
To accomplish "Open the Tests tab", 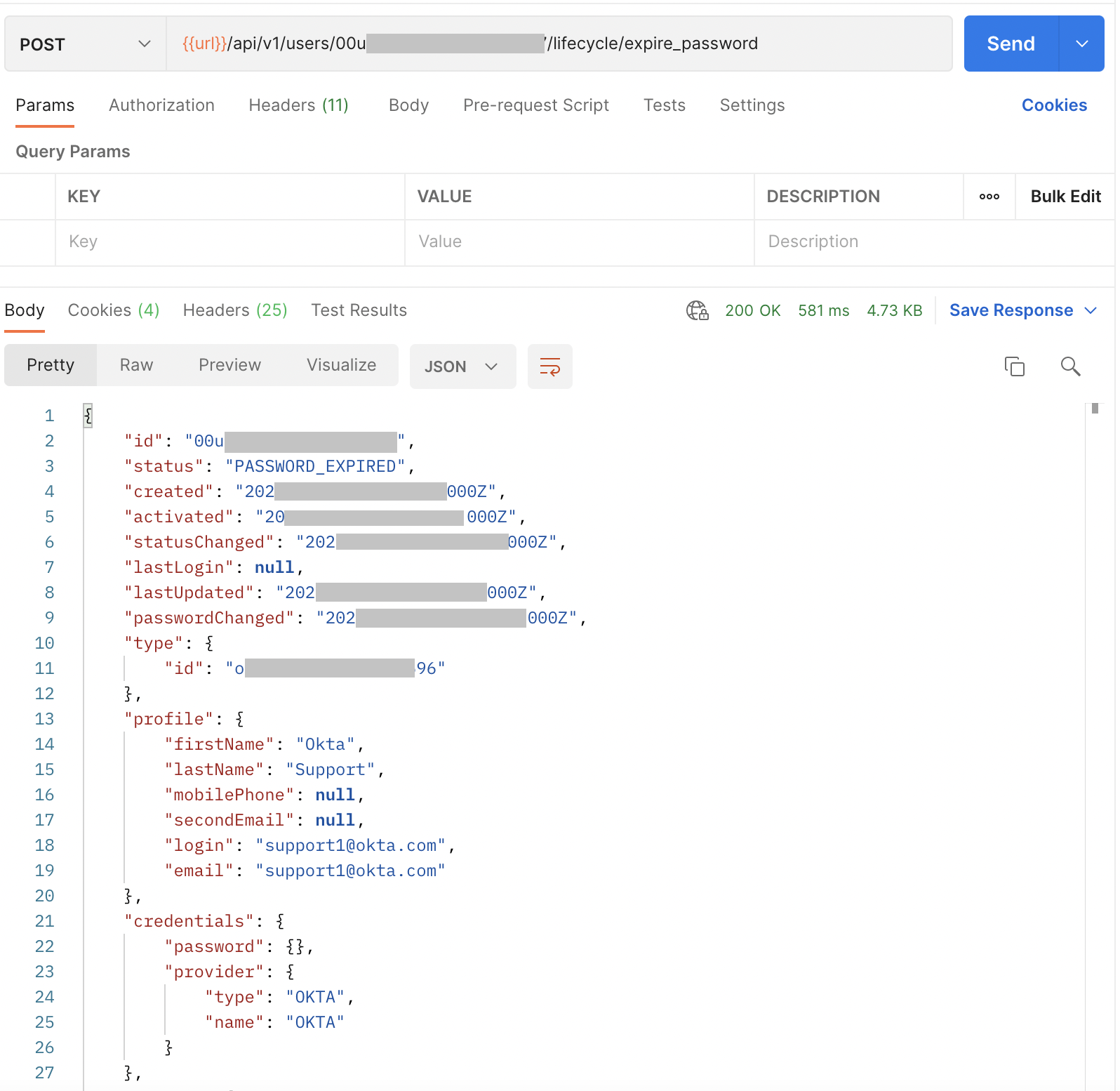I will tap(665, 105).
